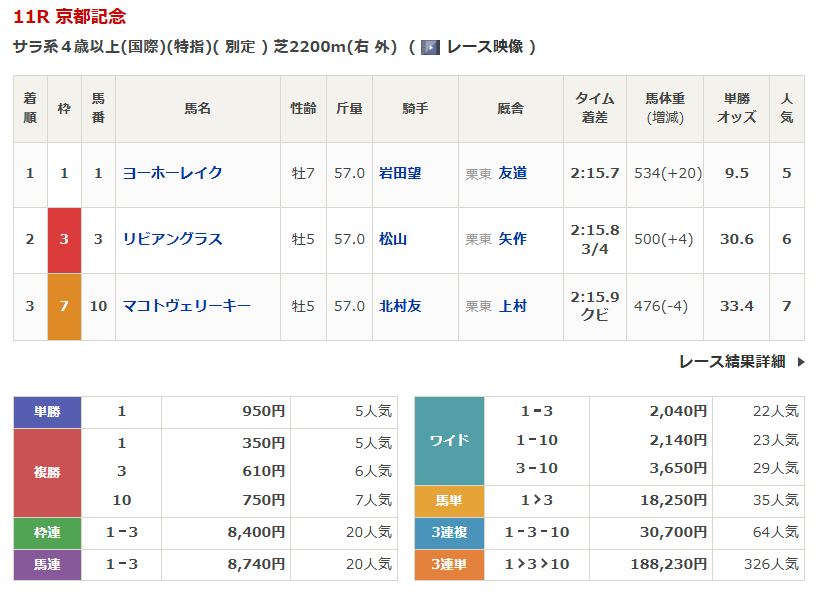Expand レース結果詳細 arrow
The width and height of the screenshot is (819, 592).
[799, 362]
